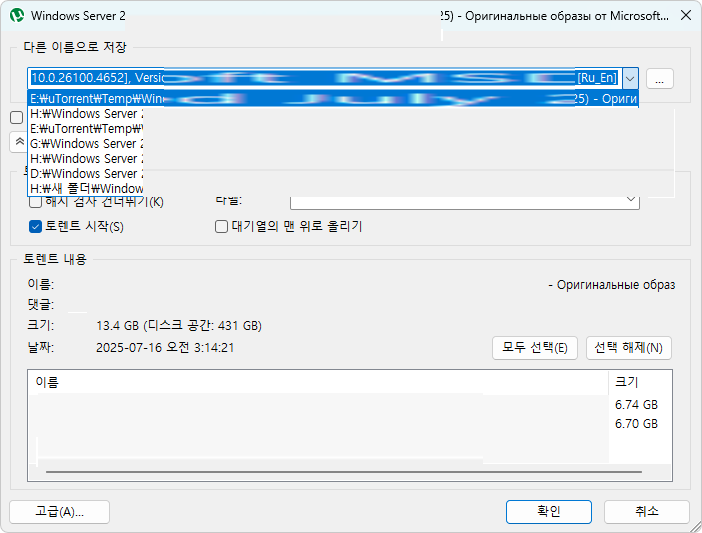This screenshot has height=533, width=702.
Task: Collapse section with the double-chevron button
Action: point(19,142)
